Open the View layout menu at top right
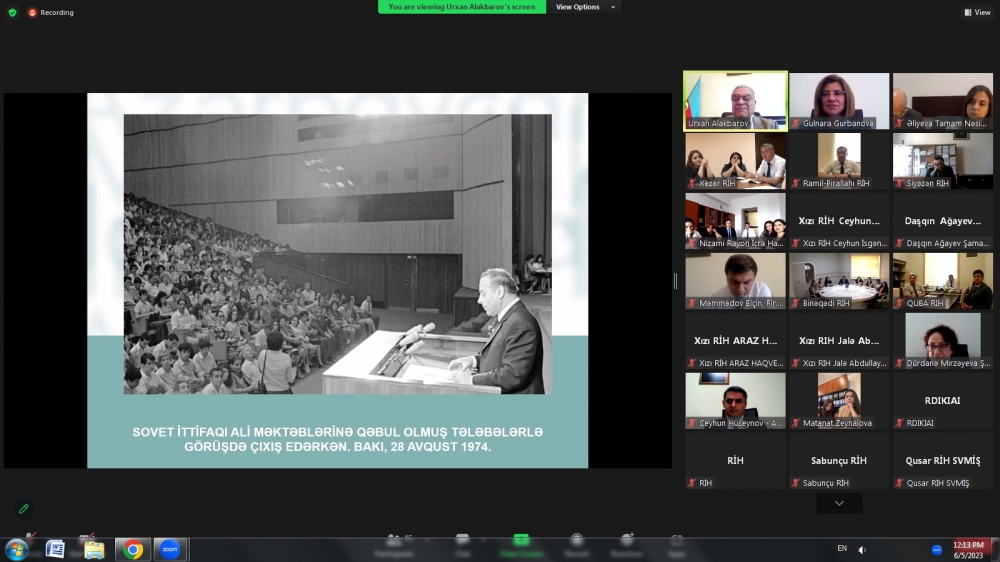1000x562 pixels. (x=978, y=12)
